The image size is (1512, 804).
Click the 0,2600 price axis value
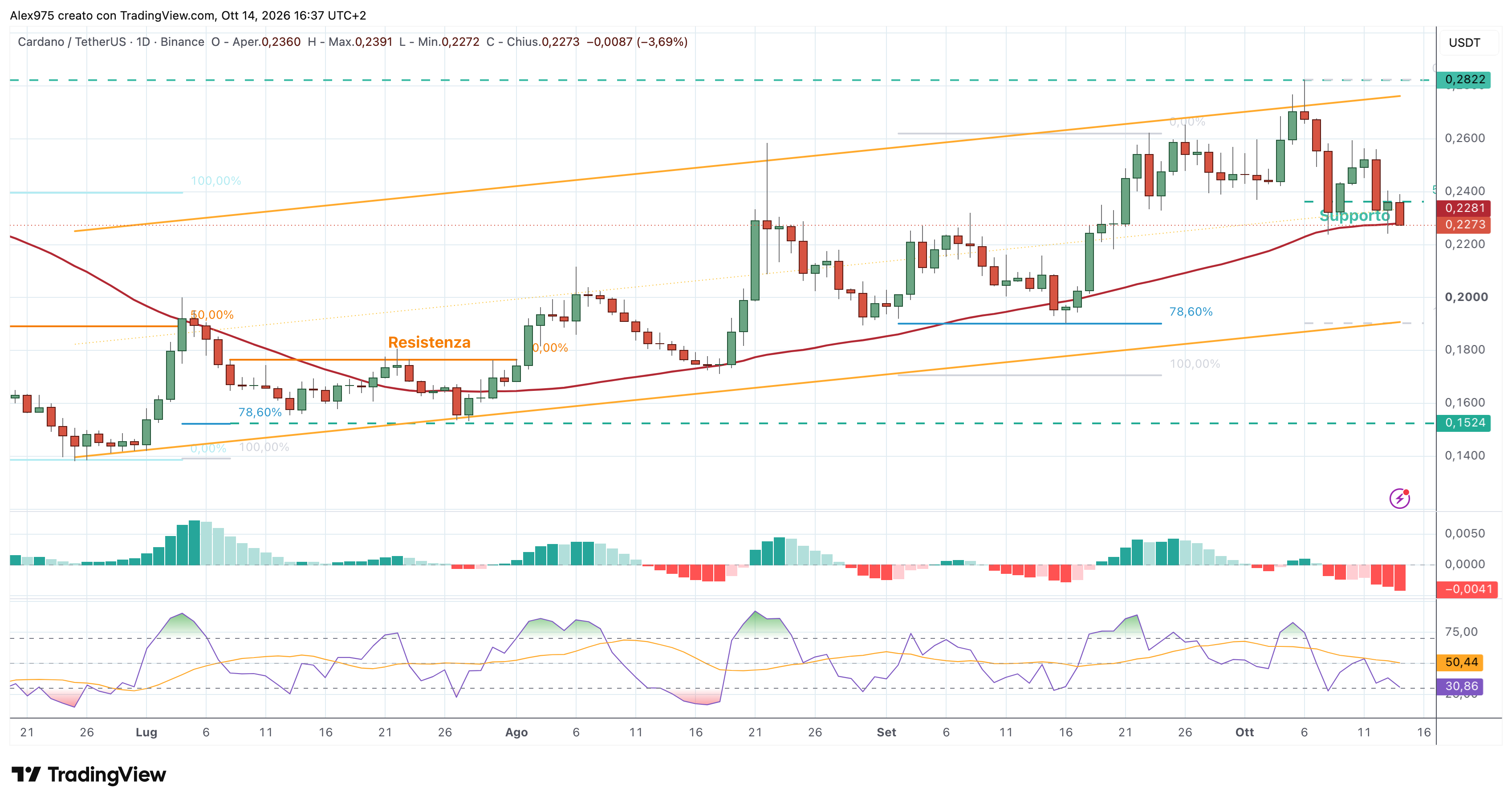click(x=1464, y=138)
